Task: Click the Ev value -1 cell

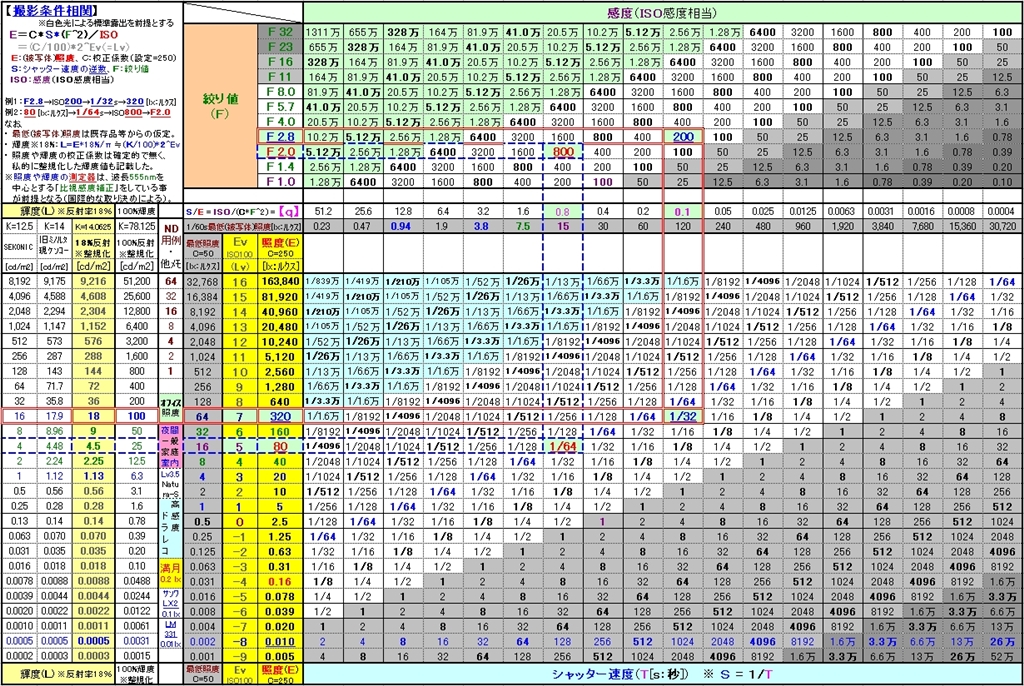Action: point(240,536)
